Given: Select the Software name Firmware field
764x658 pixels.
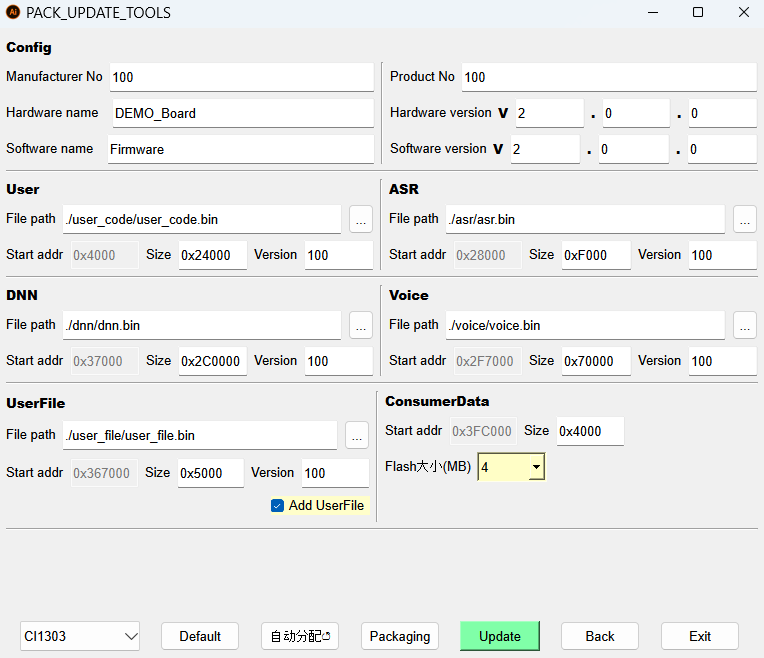Looking at the screenshot, I should tap(240, 149).
